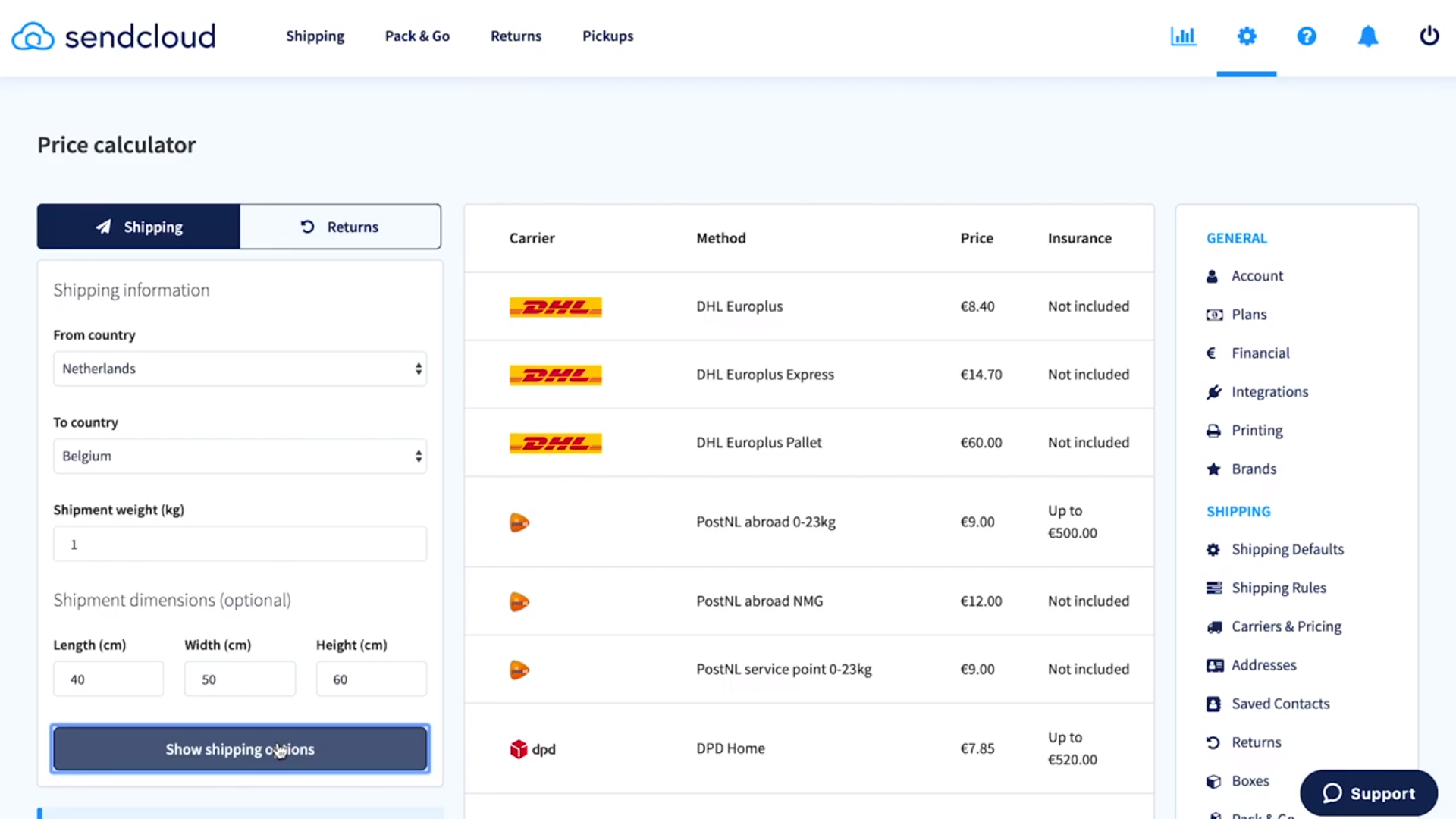
Task: Switch to the Returns calculator tab
Action: click(340, 227)
